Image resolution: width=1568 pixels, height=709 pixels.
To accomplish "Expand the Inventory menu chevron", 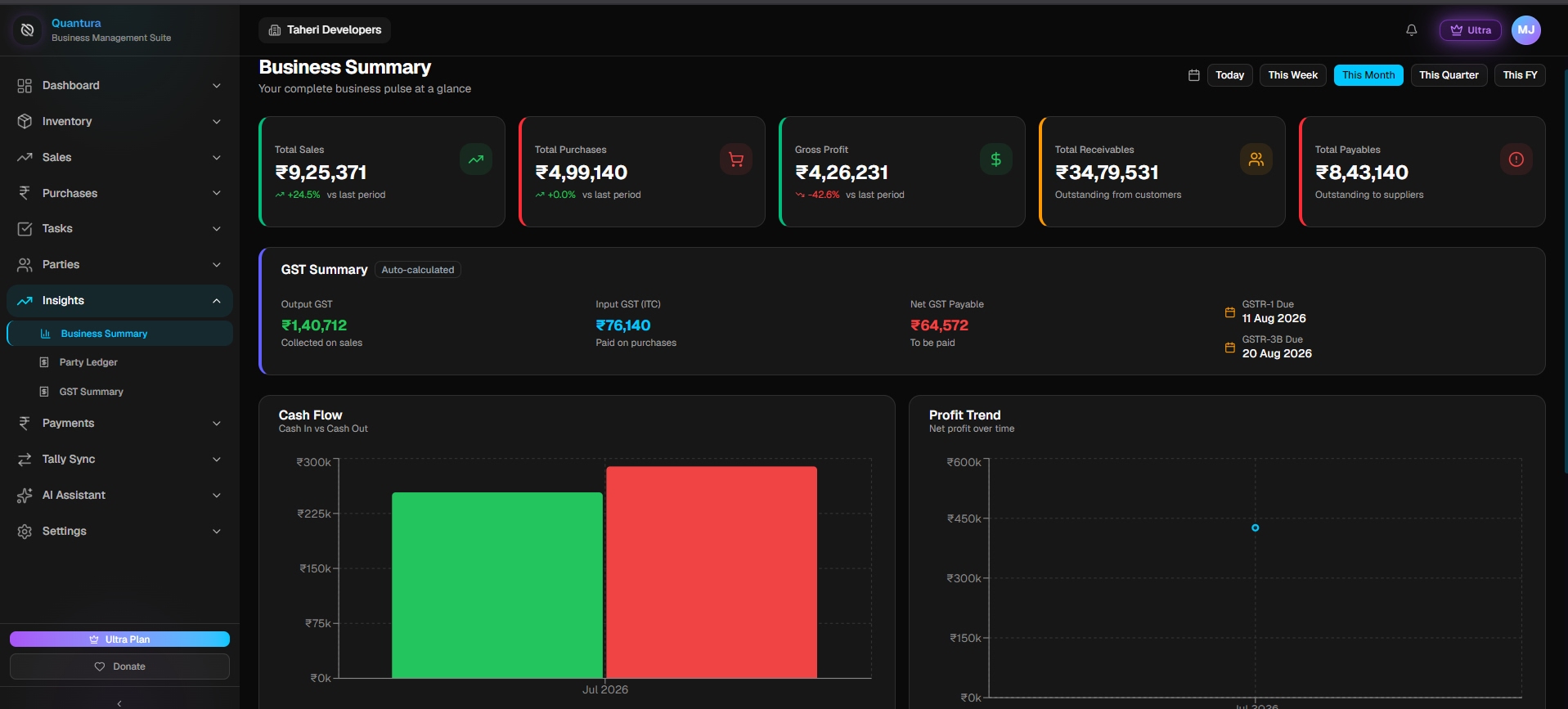I will 217,122.
